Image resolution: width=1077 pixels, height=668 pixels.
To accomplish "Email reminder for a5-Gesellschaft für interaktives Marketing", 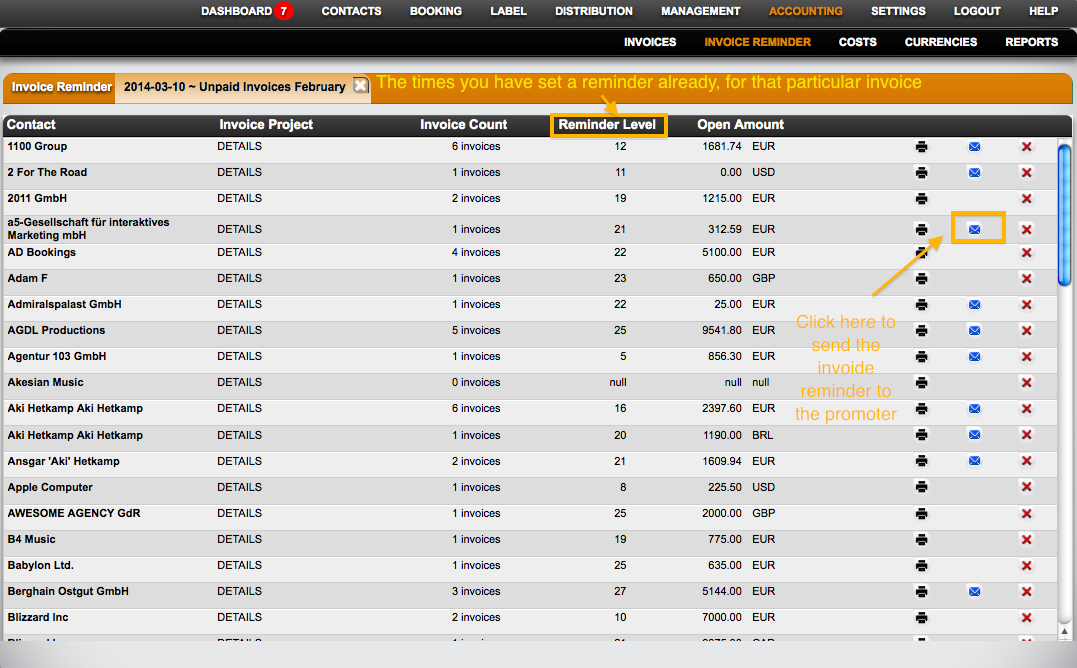I will [974, 229].
